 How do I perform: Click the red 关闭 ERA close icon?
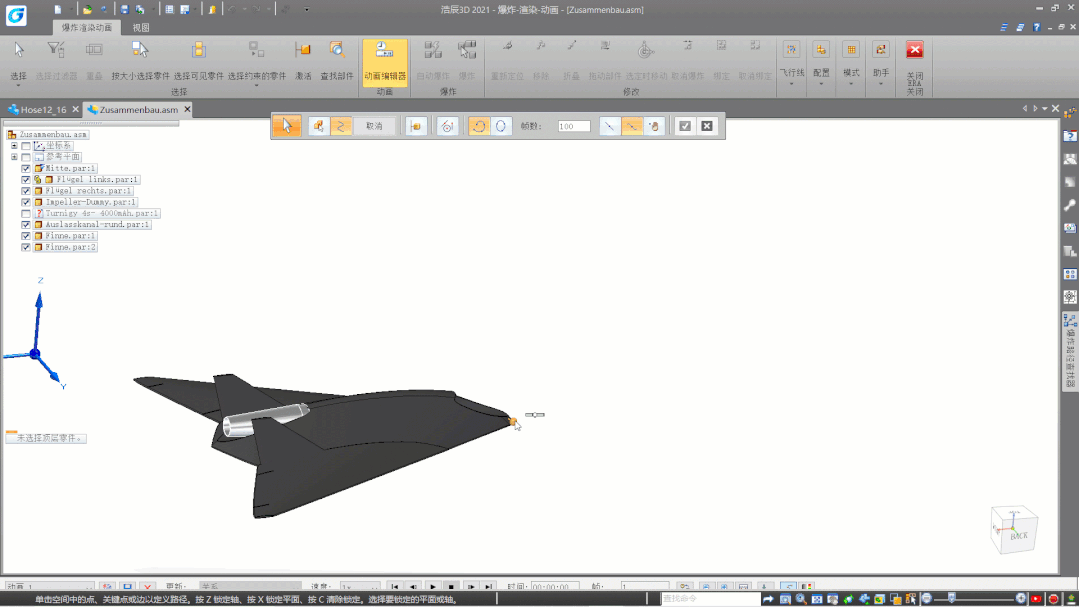tap(914, 51)
